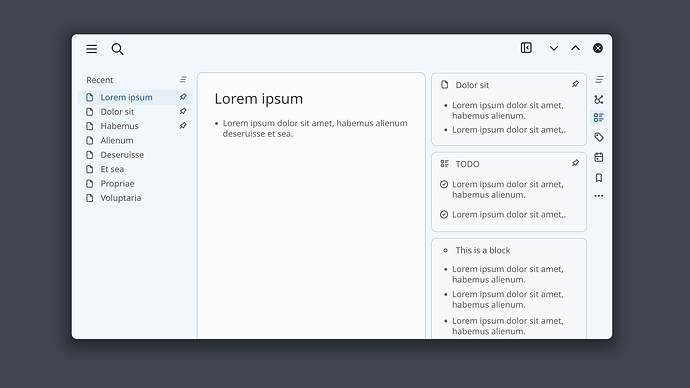Toggle pin on the Dolor sit card
The image size is (690, 388).
tap(576, 84)
